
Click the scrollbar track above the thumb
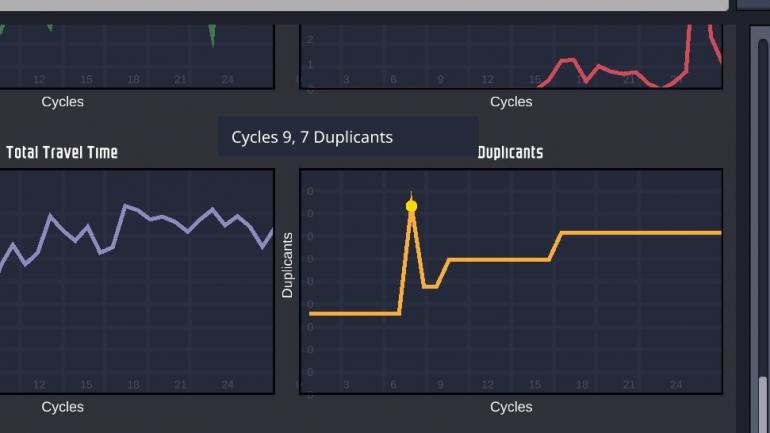point(762,200)
